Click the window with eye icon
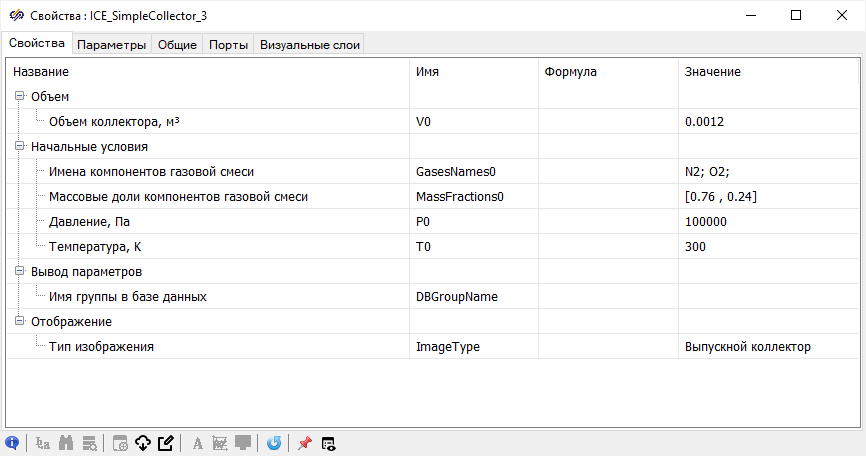866x456 pixels. pos(328,443)
